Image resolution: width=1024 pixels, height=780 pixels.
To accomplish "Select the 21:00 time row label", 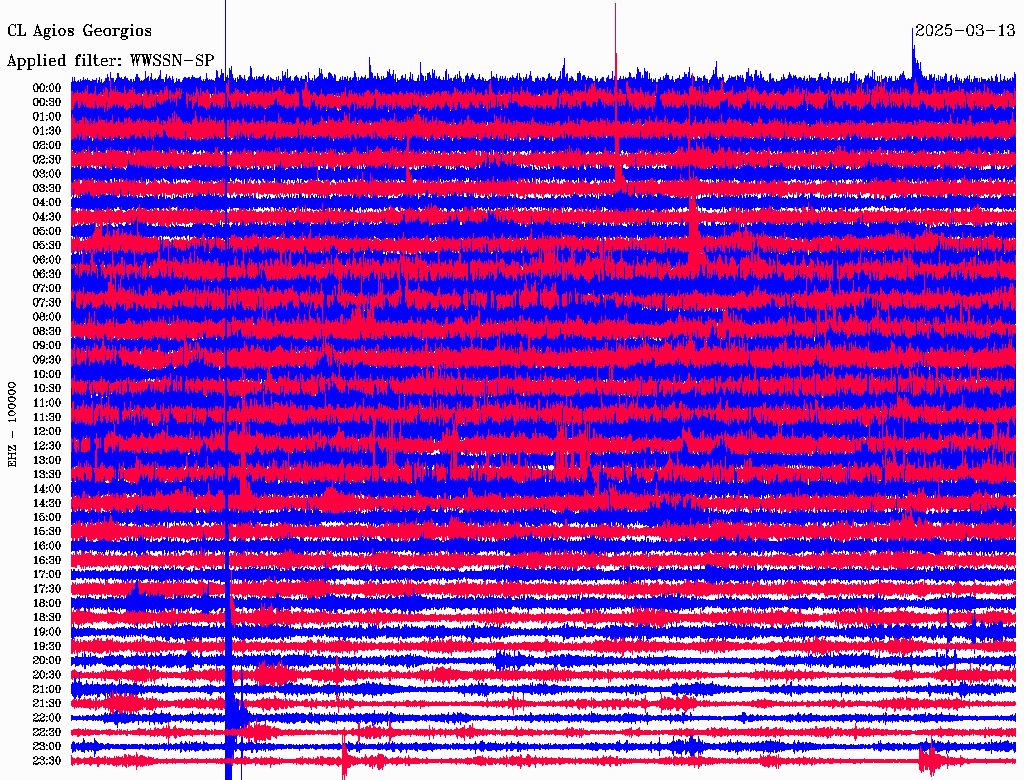I will tap(47, 689).
